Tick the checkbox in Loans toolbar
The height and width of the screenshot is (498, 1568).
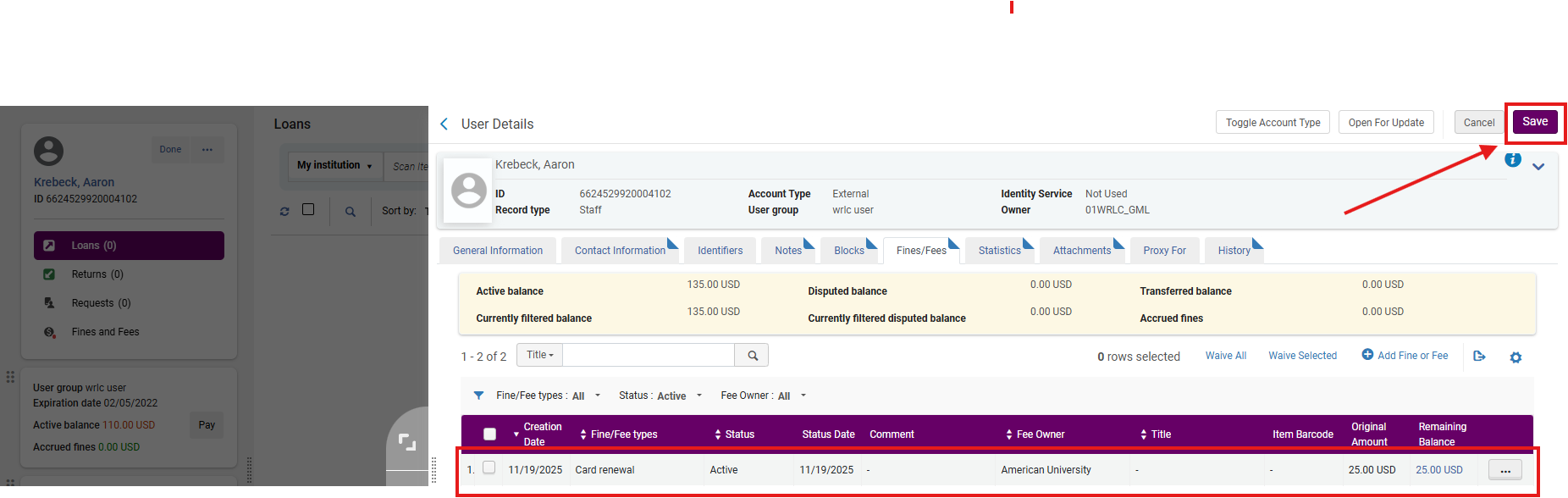[x=308, y=209]
